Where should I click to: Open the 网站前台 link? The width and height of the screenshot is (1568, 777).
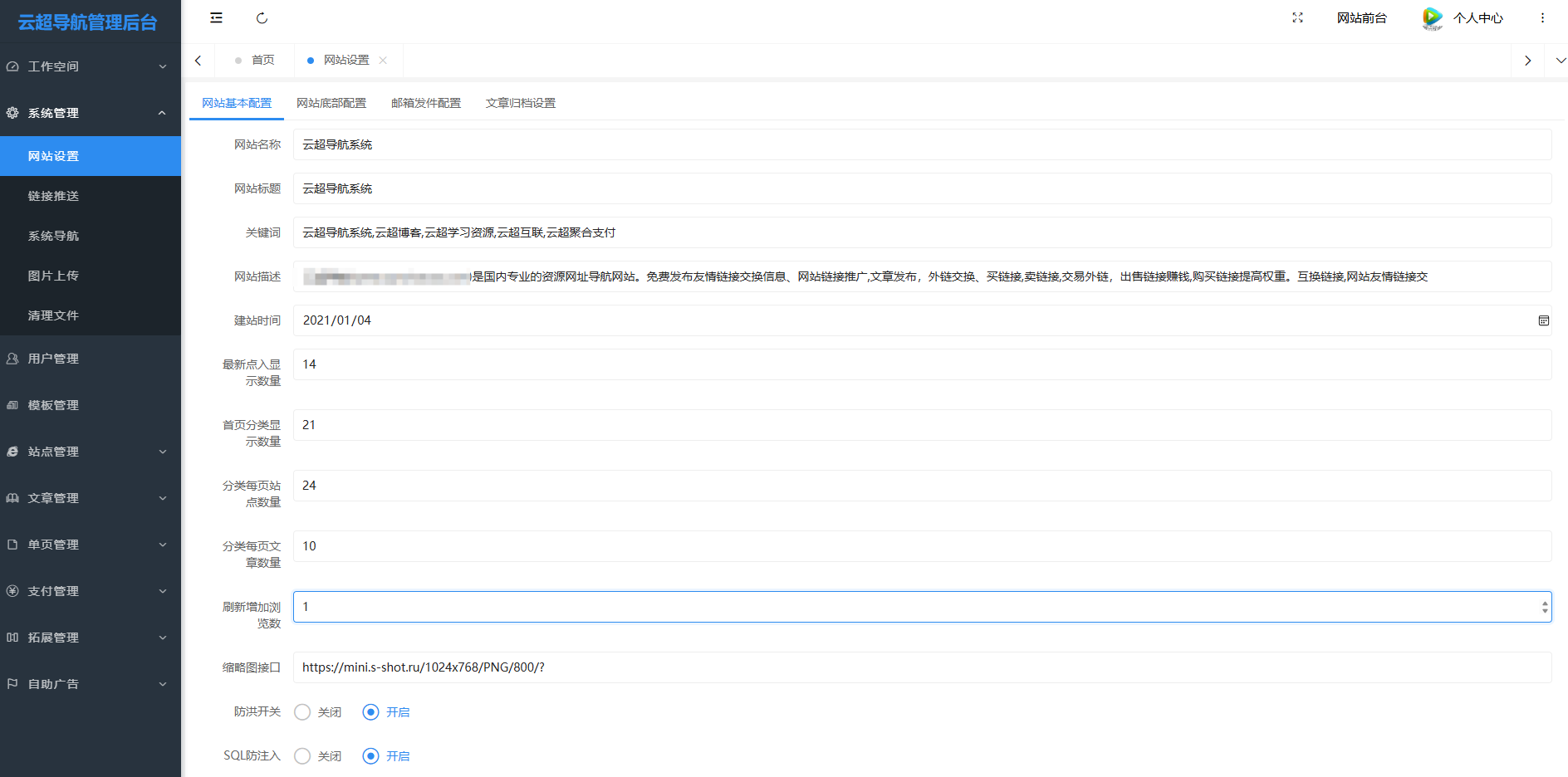1361,18
